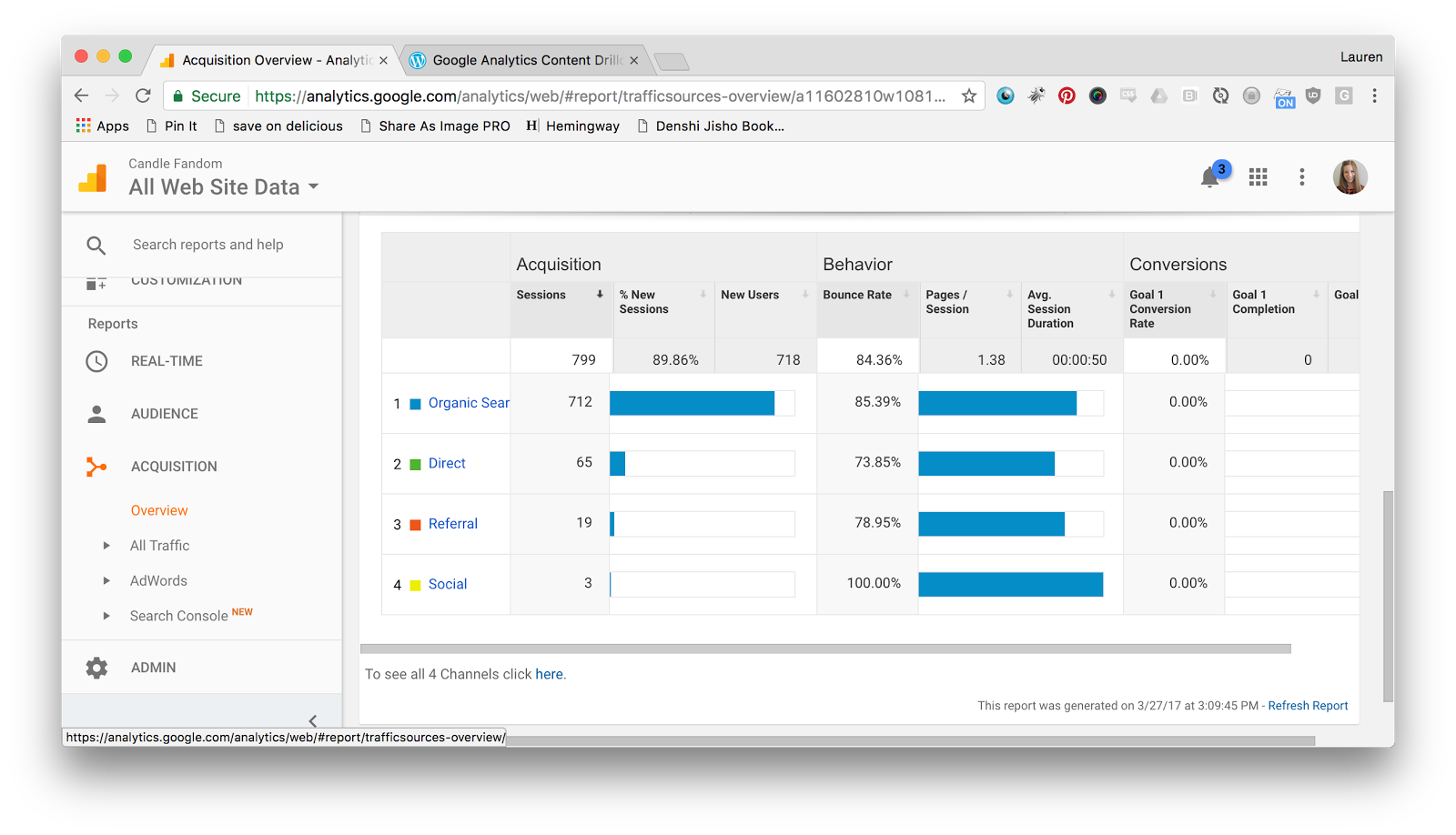Viewport: 1456px width, 835px height.
Task: Click the Audience person icon
Action: click(96, 414)
